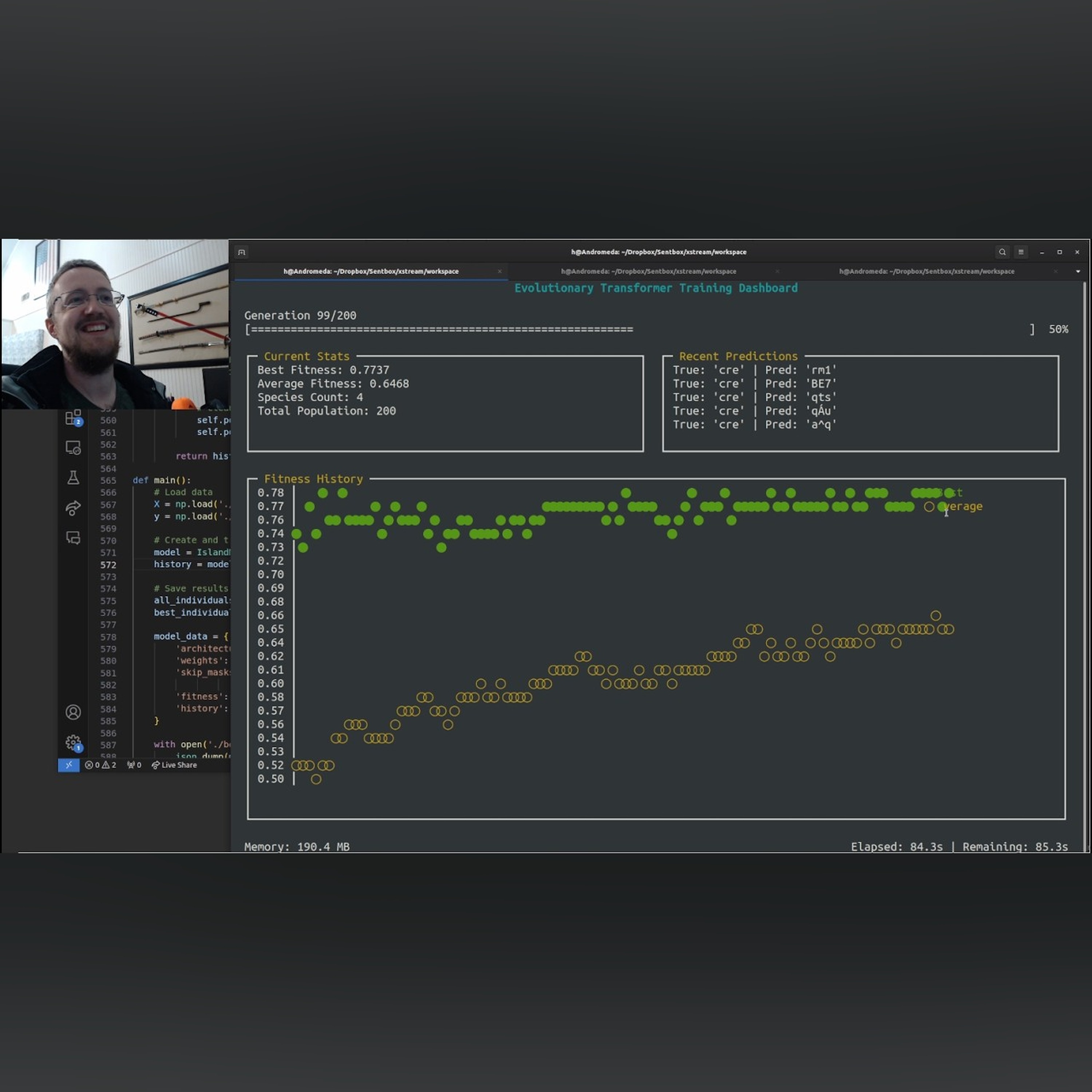Close the first terminal tab
This screenshot has height=1092, width=1092.
click(x=500, y=271)
